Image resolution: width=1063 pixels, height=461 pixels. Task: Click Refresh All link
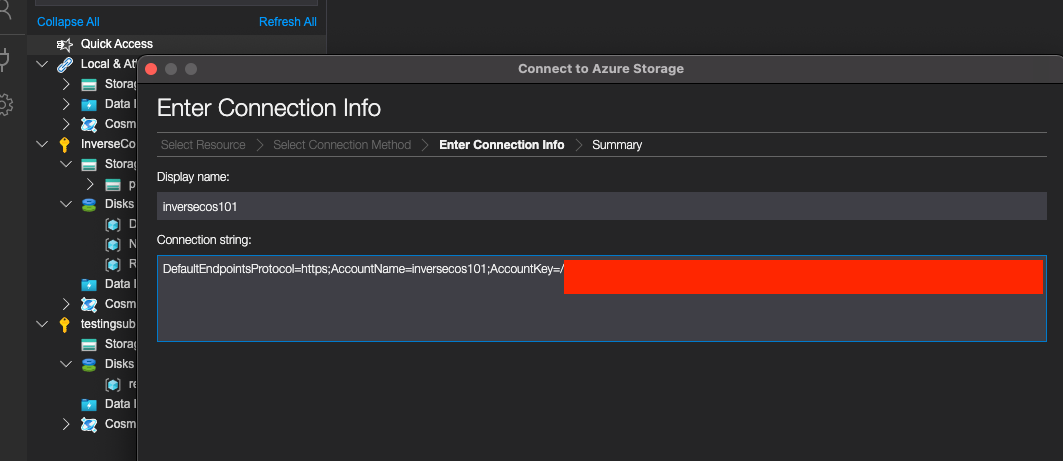click(287, 22)
